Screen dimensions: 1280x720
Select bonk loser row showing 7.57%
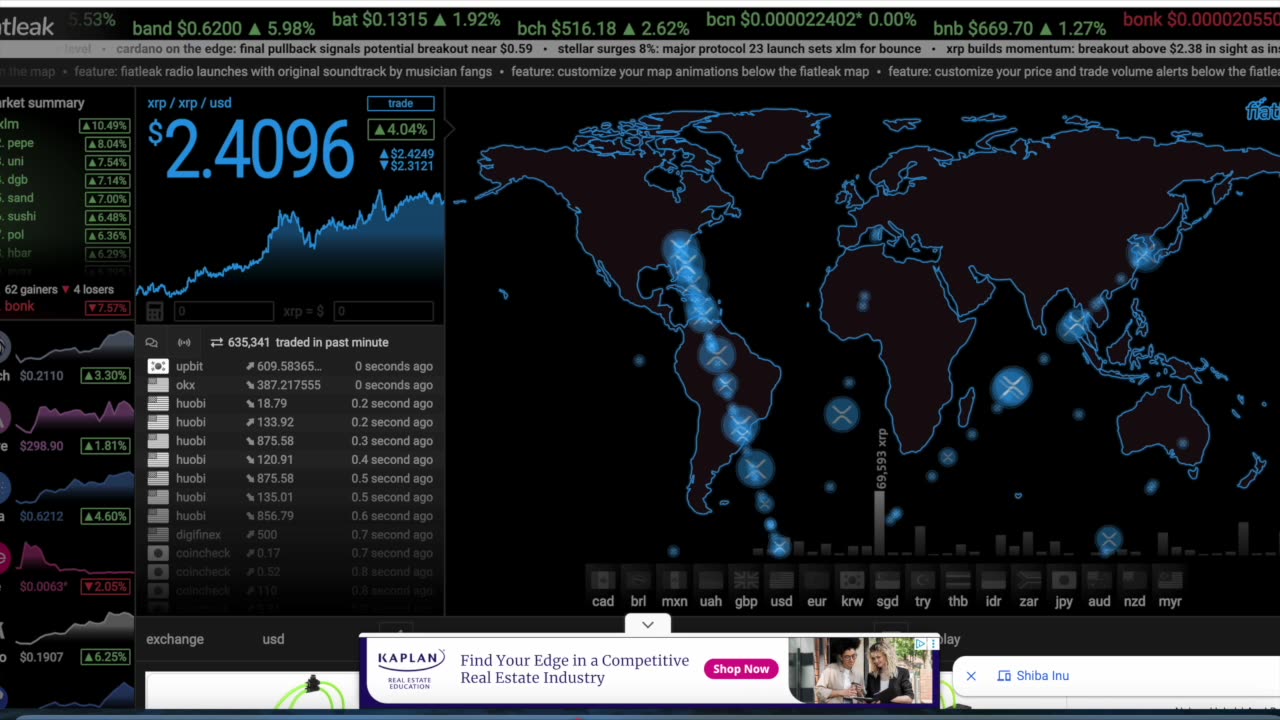pyautogui.click(x=66, y=307)
